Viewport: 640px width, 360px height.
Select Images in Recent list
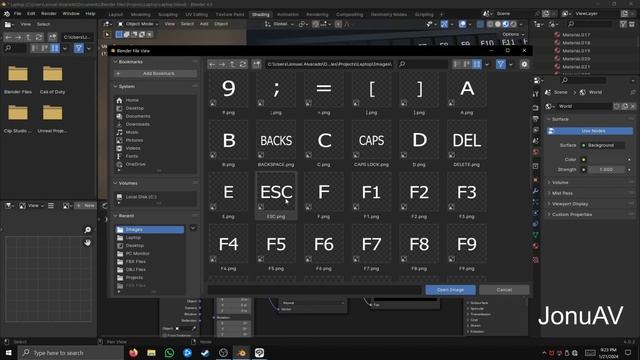click(150, 230)
